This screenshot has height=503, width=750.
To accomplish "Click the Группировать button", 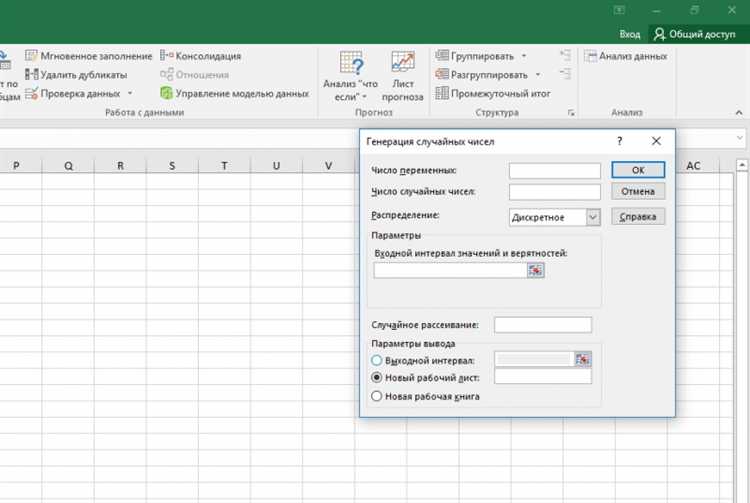I will (x=474, y=56).
